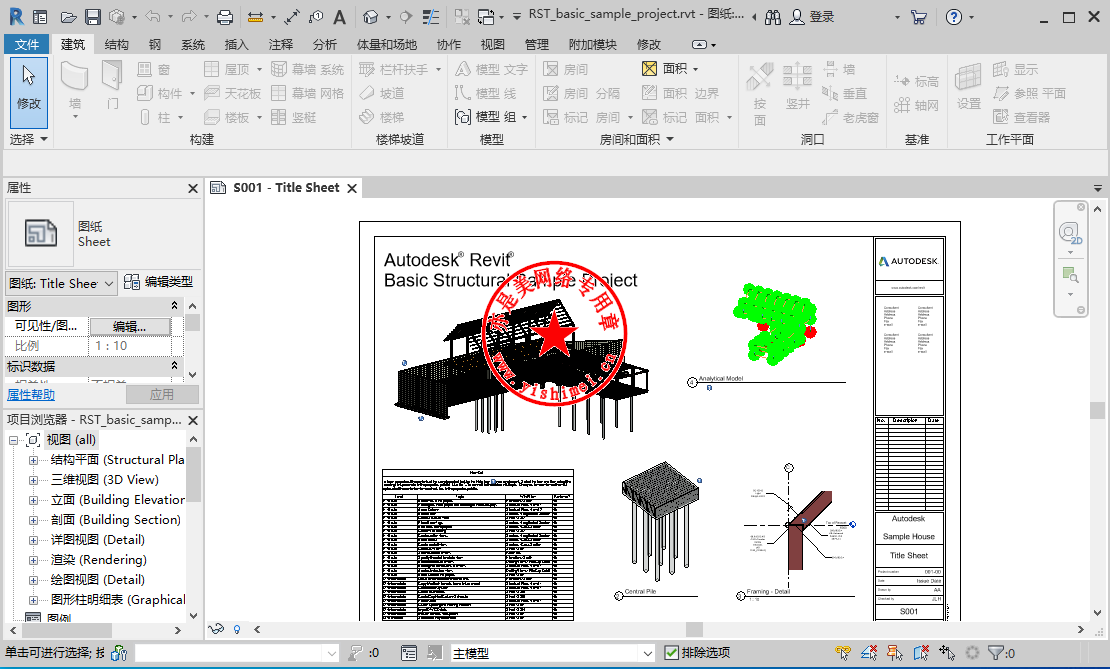Select the Measure between two references tool
Screen dimensions: 1110x669
point(256,16)
